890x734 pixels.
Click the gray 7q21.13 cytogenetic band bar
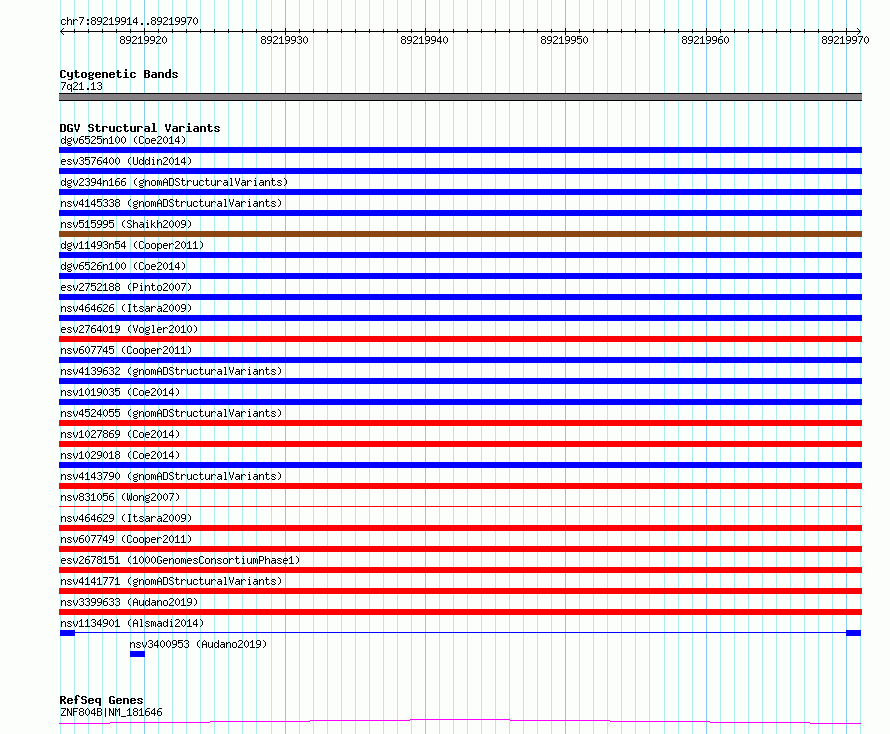tap(460, 97)
